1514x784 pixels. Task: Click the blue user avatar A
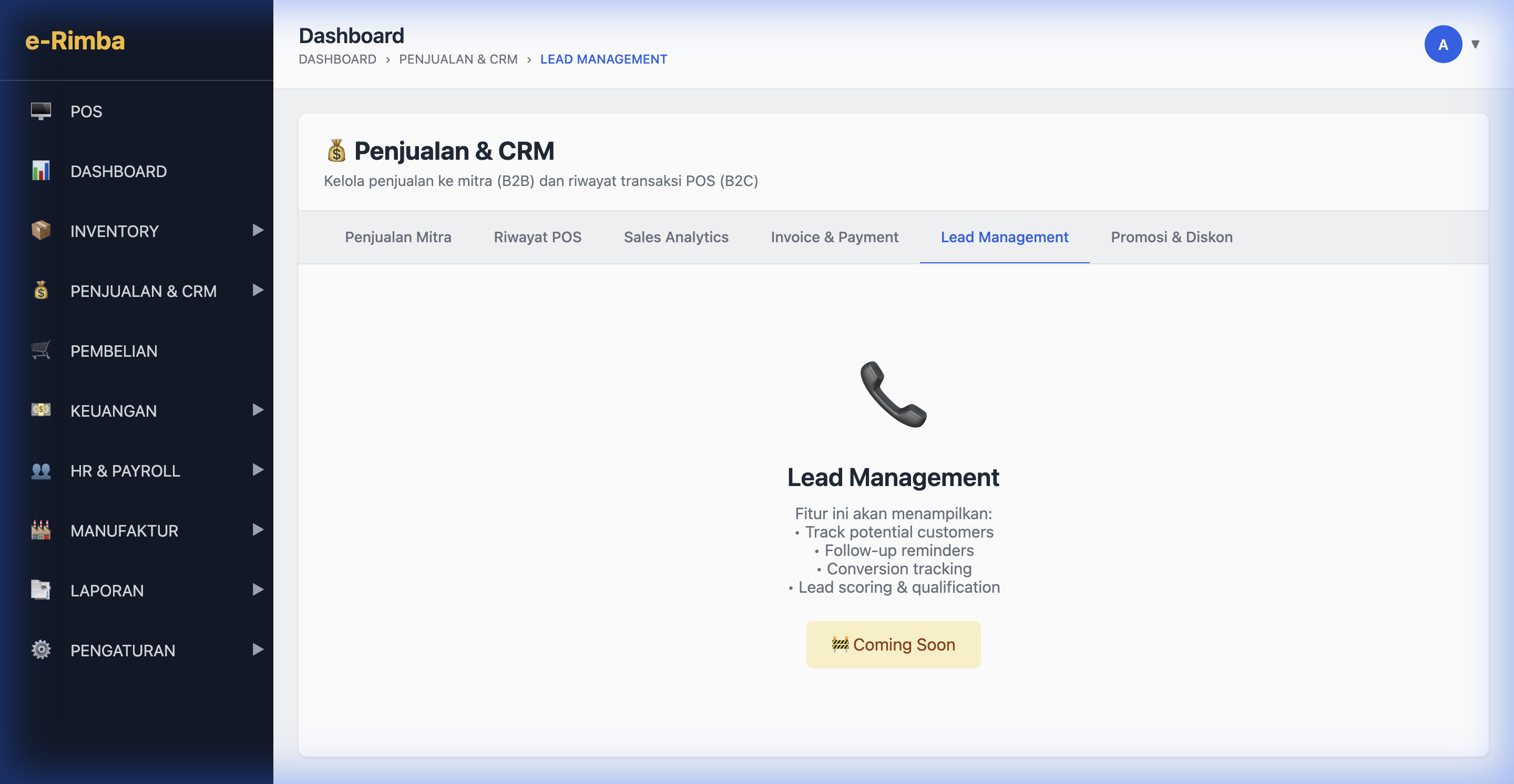pos(1443,44)
